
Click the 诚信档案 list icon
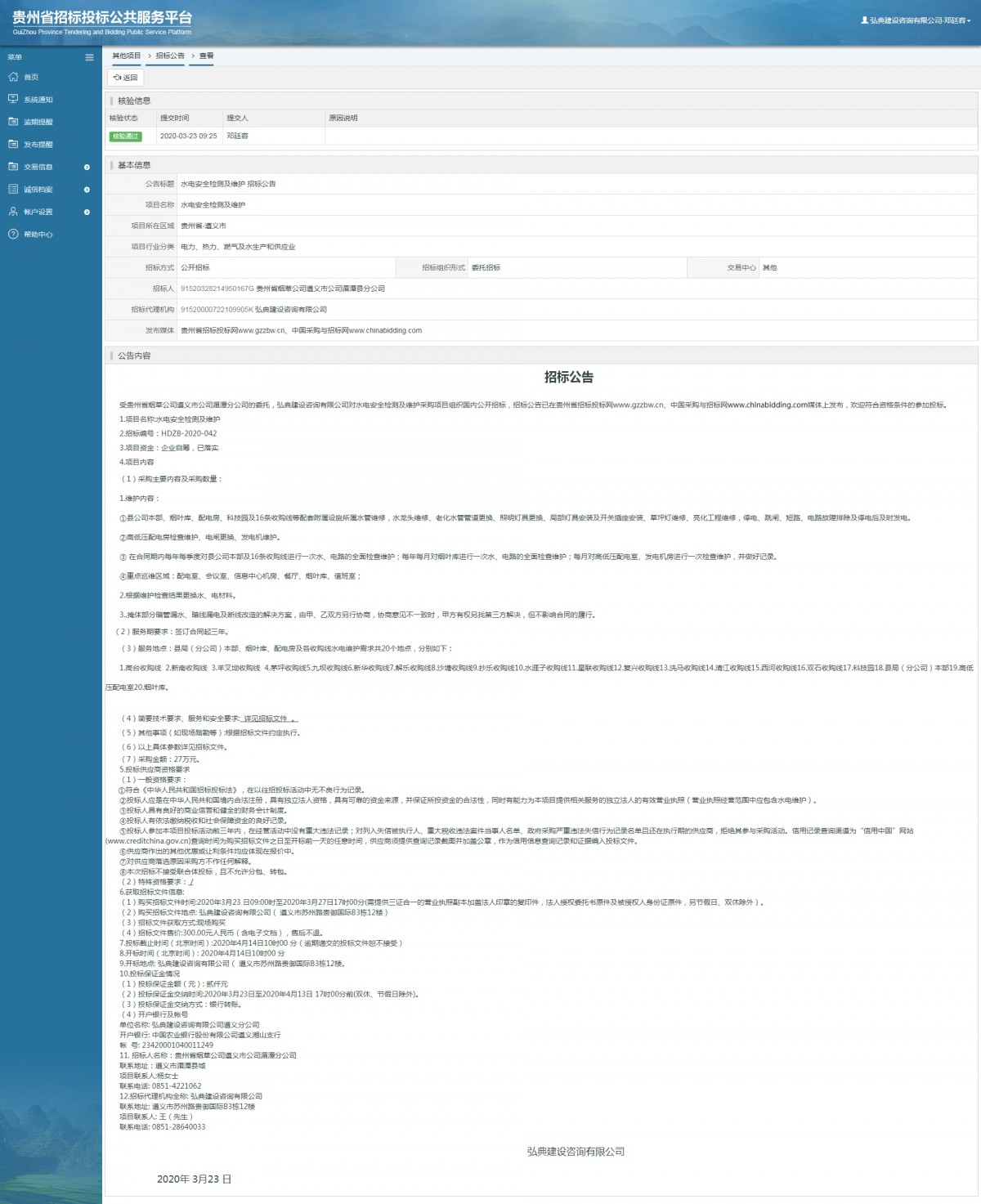(13, 189)
